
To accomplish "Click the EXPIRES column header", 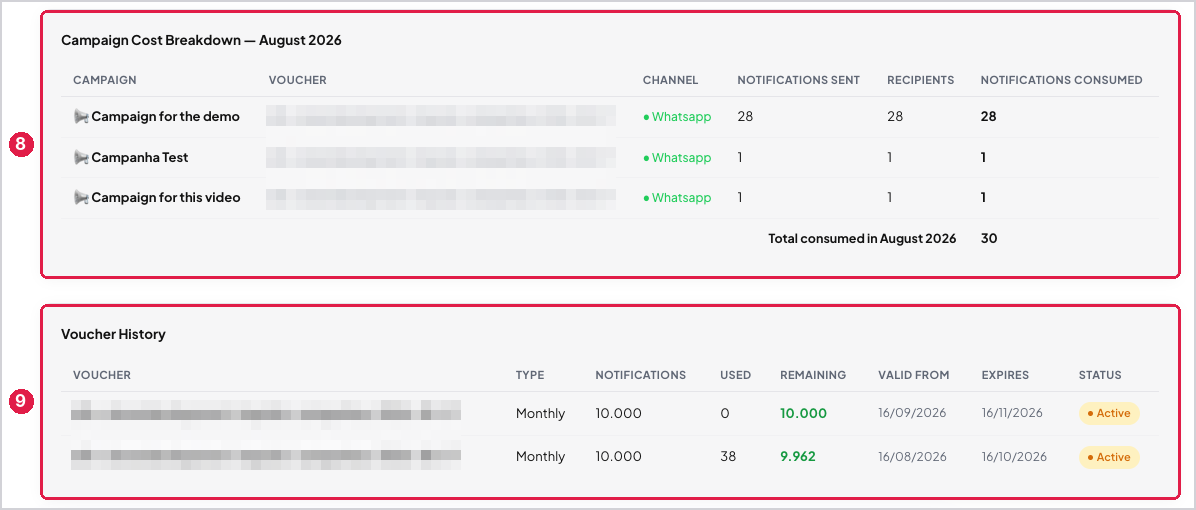I will [1005, 375].
